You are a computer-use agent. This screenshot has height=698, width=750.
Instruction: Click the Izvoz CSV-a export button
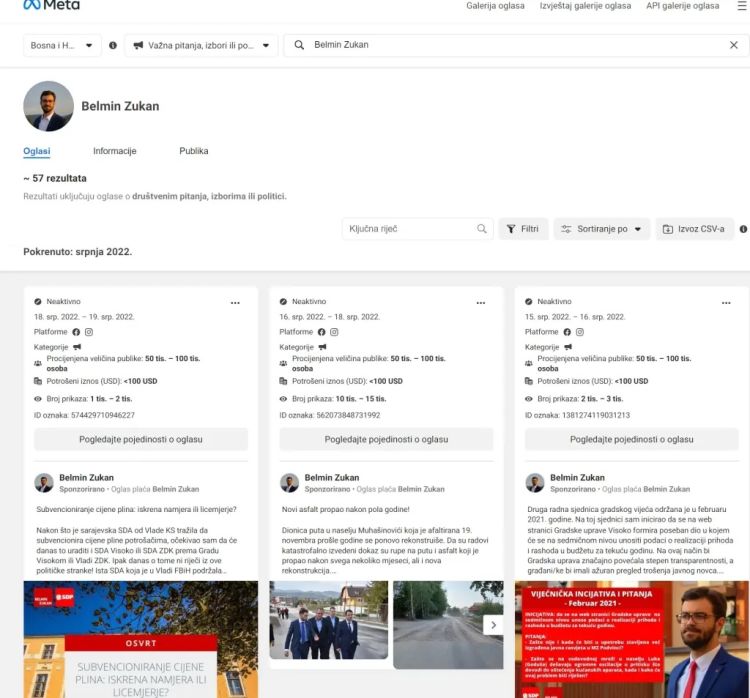694,229
